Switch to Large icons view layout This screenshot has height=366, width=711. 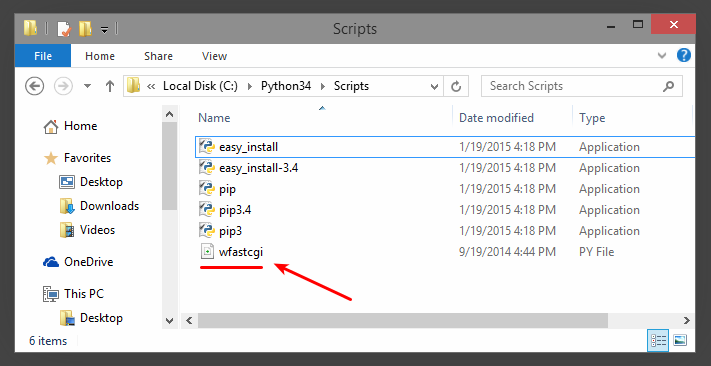coord(680,341)
